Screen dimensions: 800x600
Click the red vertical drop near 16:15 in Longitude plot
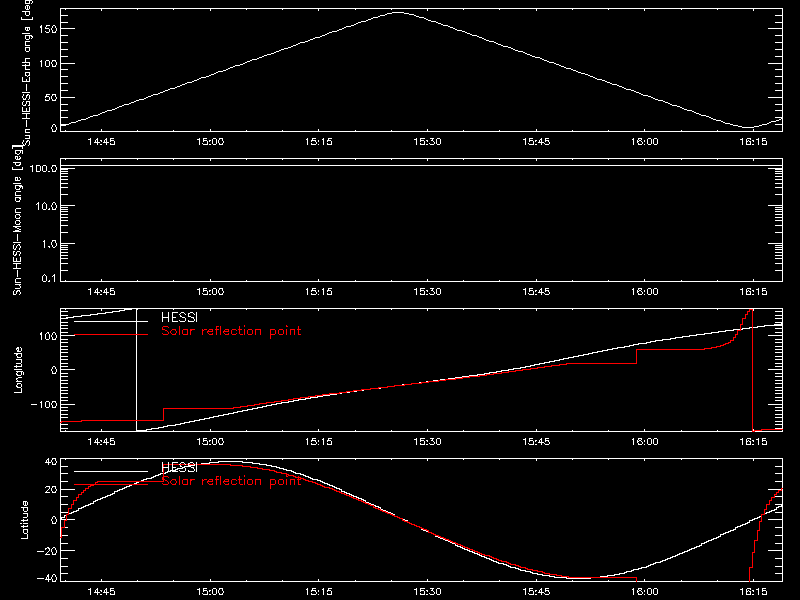coord(753,370)
